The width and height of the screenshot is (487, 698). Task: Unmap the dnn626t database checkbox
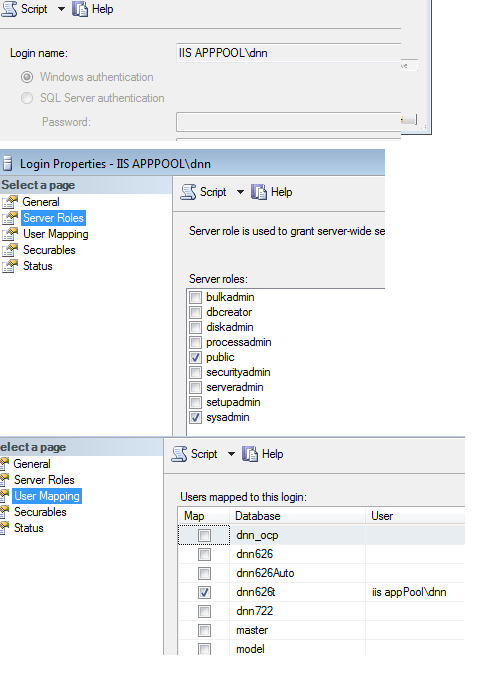coord(204,592)
